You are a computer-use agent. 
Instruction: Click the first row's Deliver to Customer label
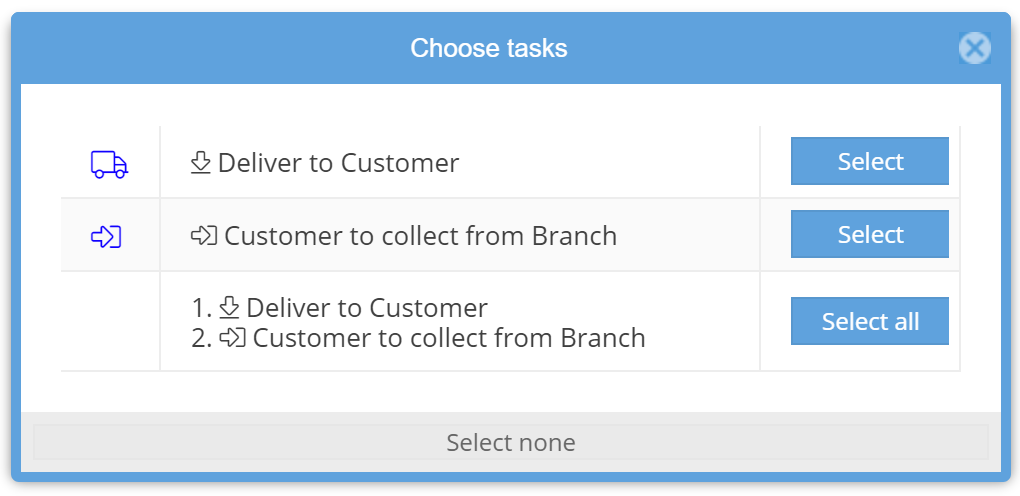click(x=338, y=163)
